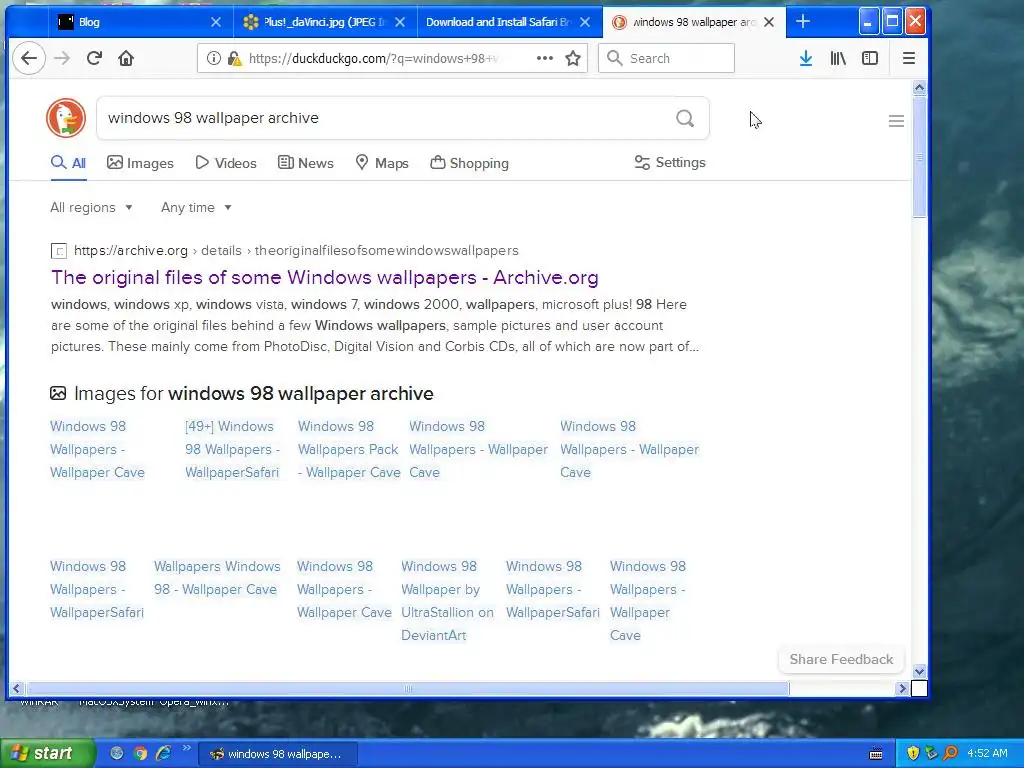Viewport: 1024px width, 768px height.
Task: Open the Start menu
Action: pos(47,754)
